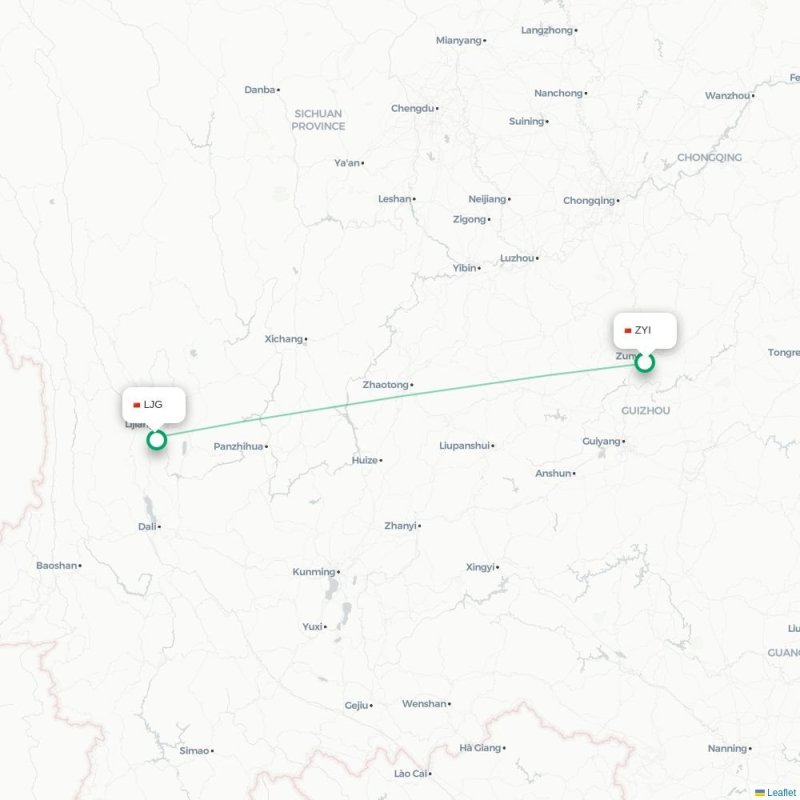Click the SICHUAN PROVINCE region label
Screen dimensions: 800x800
[x=318, y=120]
